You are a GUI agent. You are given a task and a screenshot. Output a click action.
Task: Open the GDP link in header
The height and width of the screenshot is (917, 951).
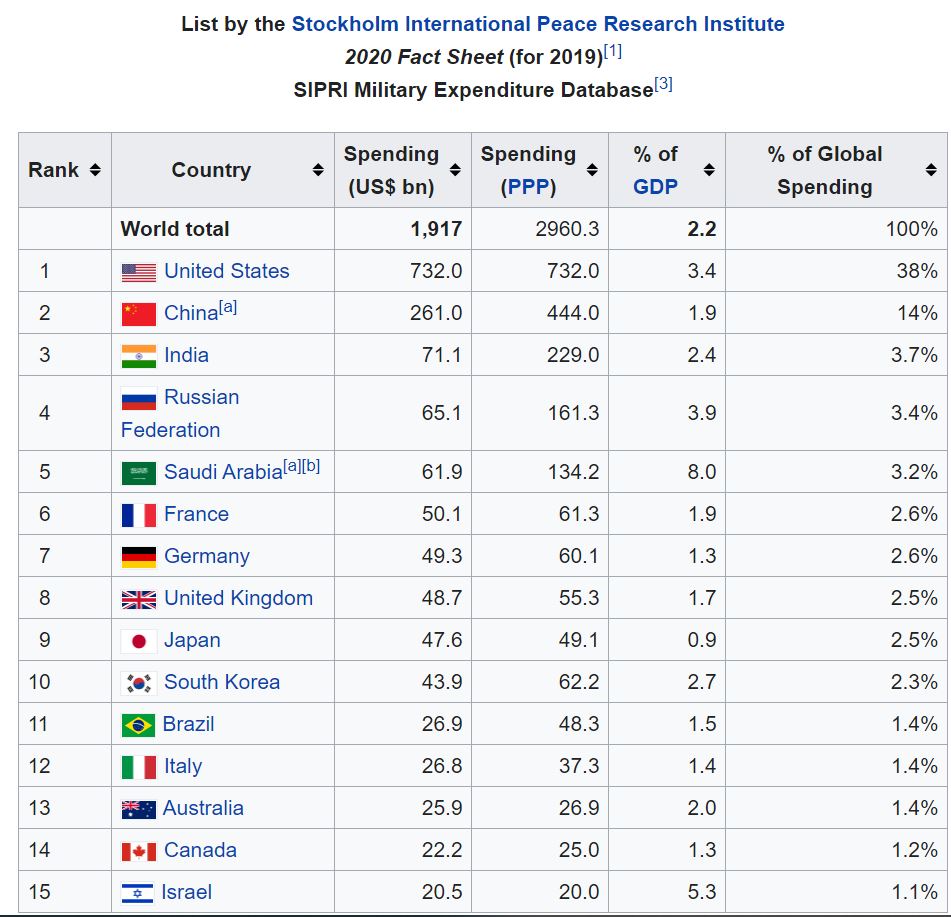tap(655, 187)
